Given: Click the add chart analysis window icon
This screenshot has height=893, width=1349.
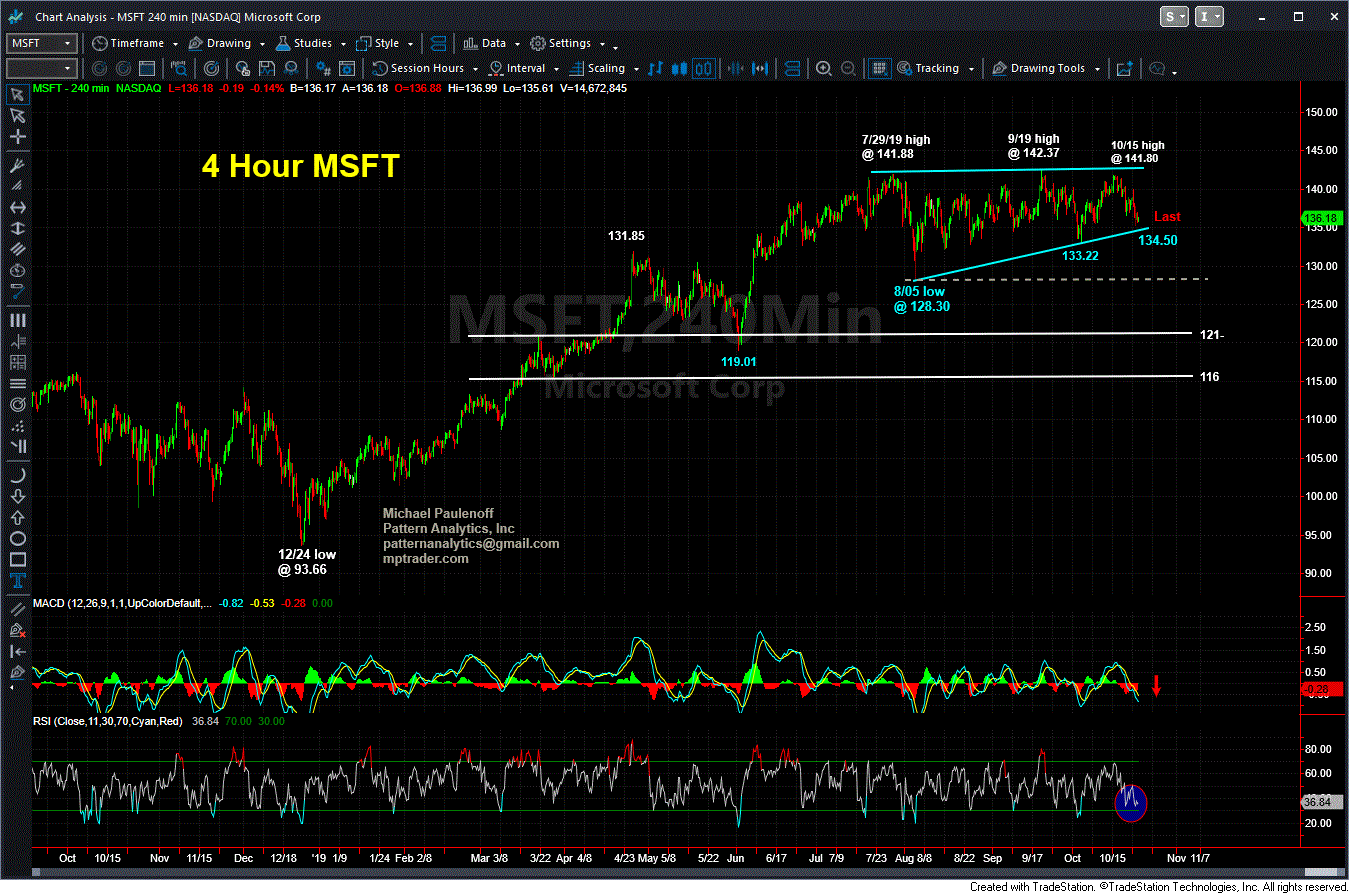Looking at the screenshot, I should coord(1124,69).
